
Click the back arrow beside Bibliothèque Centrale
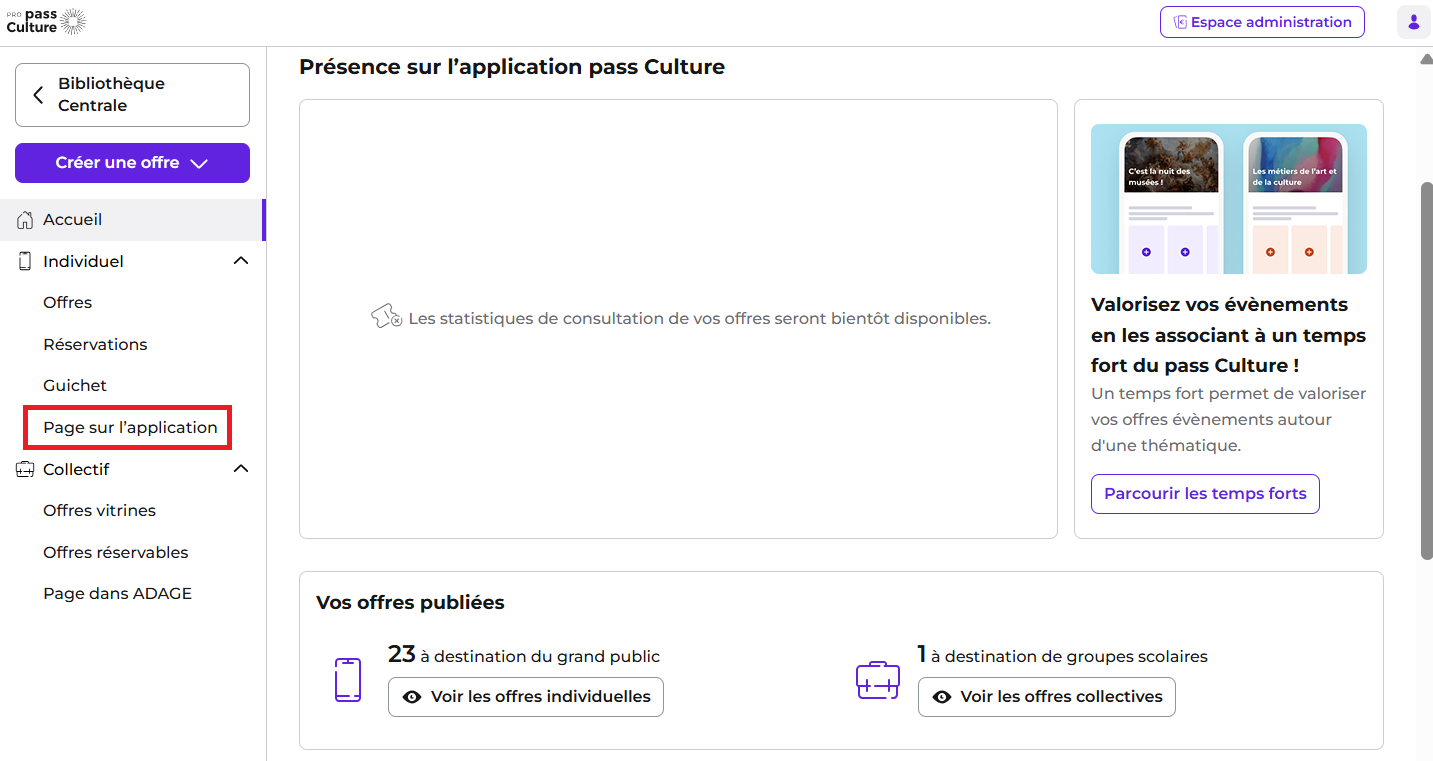[39, 95]
